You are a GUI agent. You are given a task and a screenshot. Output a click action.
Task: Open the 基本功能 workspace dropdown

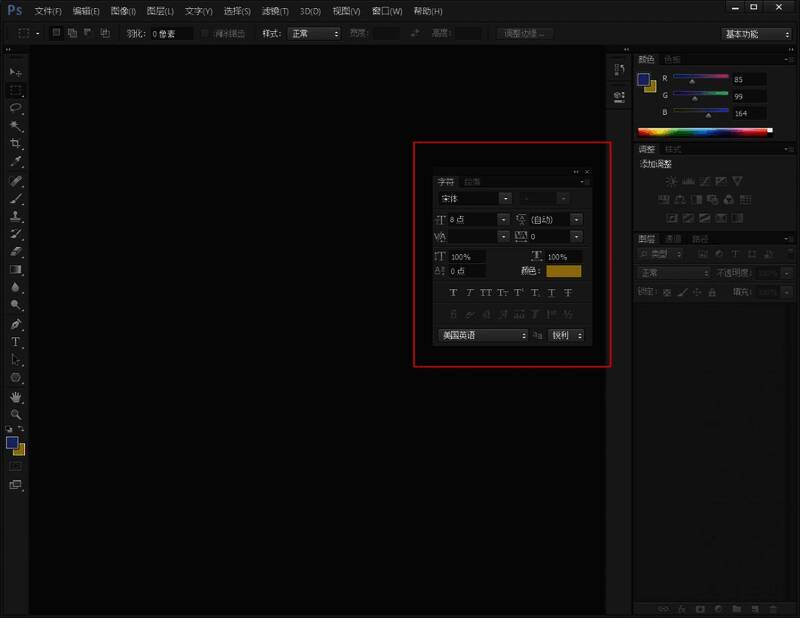point(757,33)
